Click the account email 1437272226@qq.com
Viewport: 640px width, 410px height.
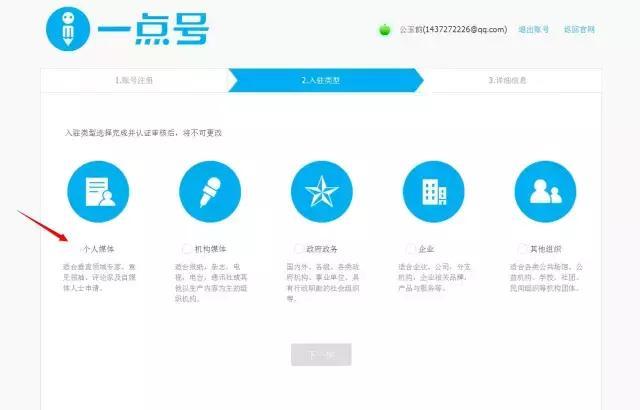465,29
